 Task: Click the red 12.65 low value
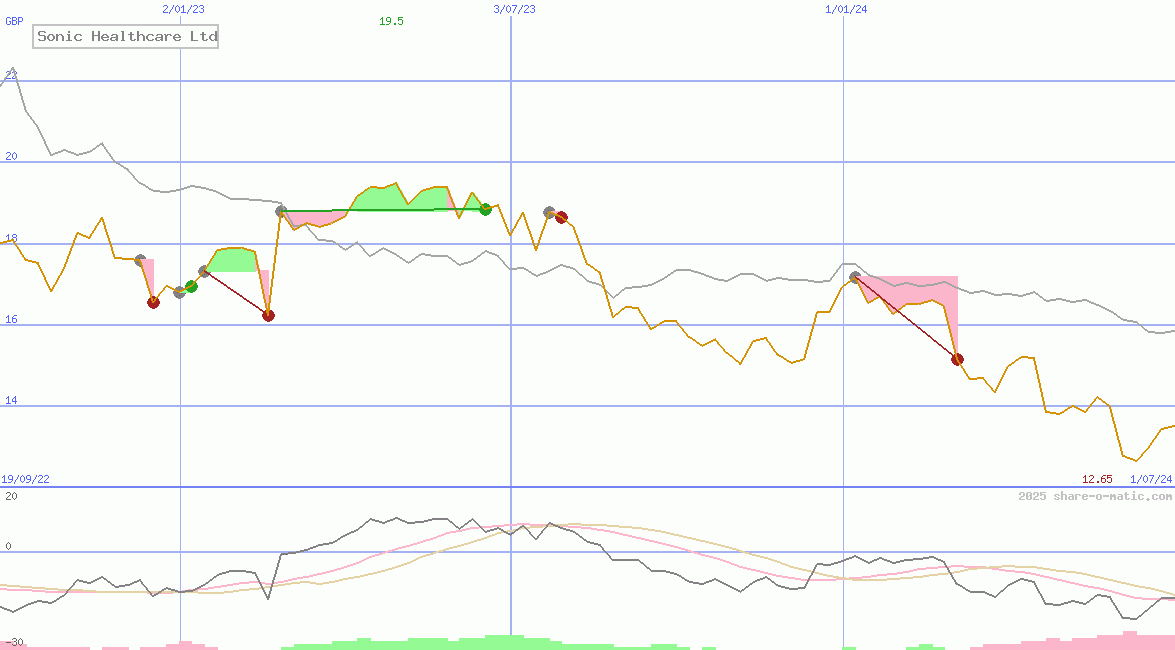(1097, 479)
